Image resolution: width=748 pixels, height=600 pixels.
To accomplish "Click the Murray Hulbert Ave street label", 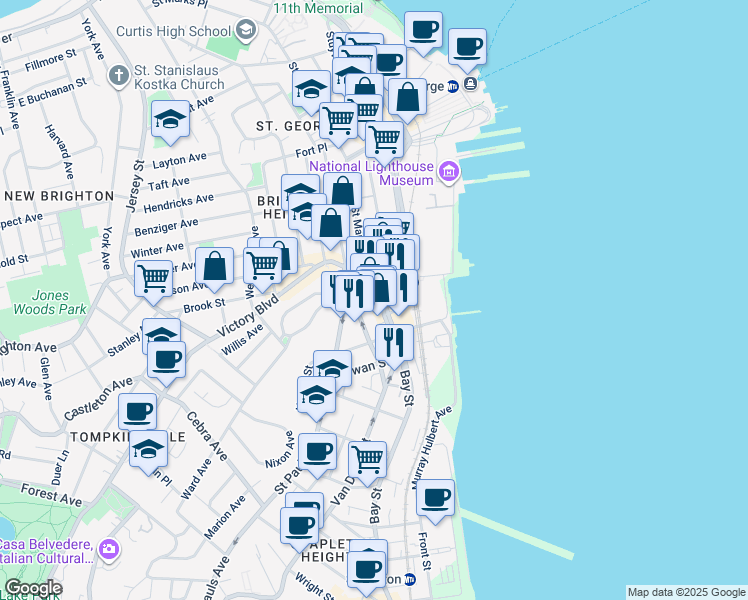I will coord(432,447).
